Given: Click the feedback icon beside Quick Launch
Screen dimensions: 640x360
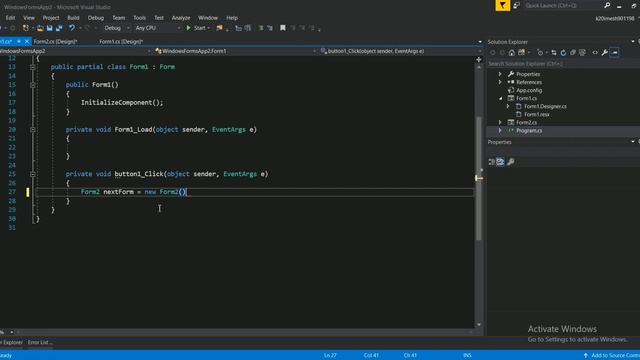Looking at the screenshot, I should 516,6.
